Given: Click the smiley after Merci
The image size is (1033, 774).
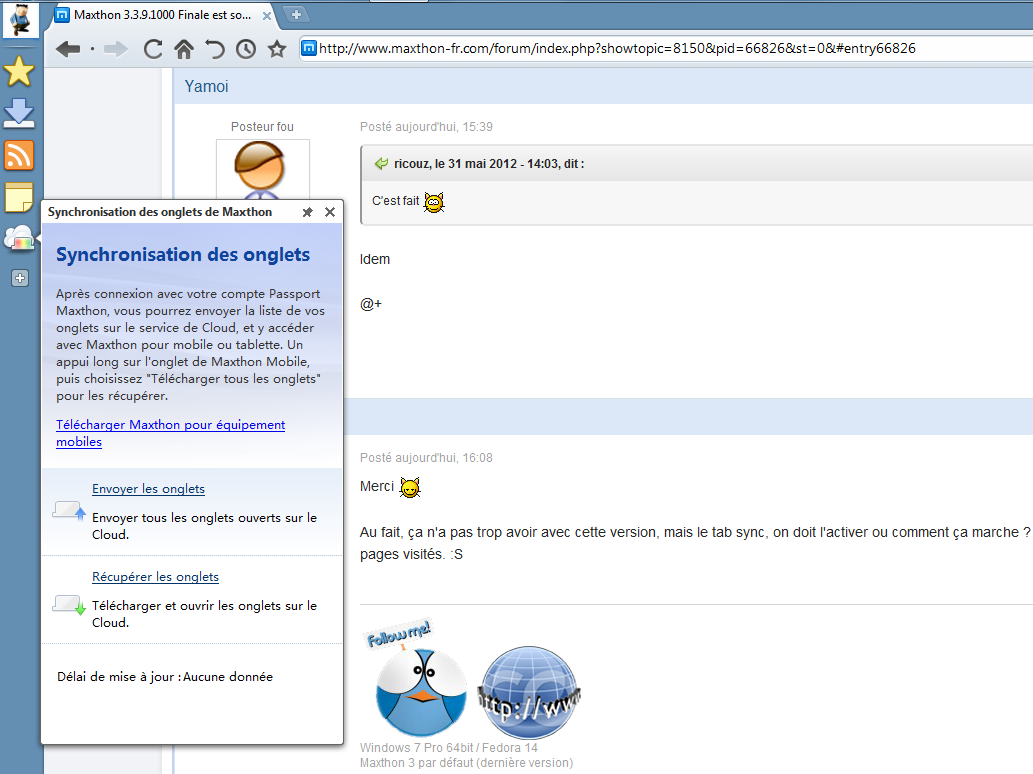Looking at the screenshot, I should point(410,487).
